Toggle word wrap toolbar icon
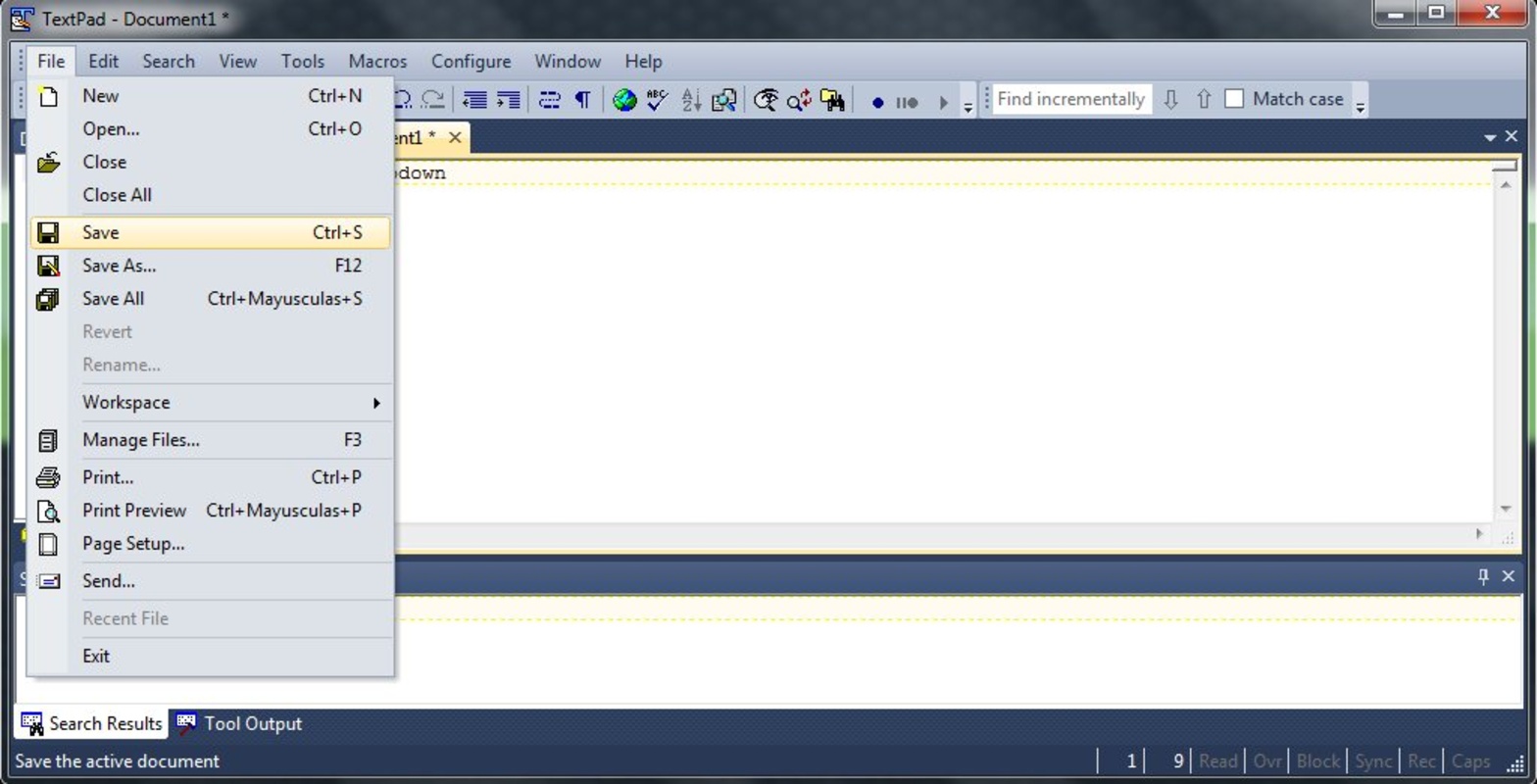 click(550, 99)
